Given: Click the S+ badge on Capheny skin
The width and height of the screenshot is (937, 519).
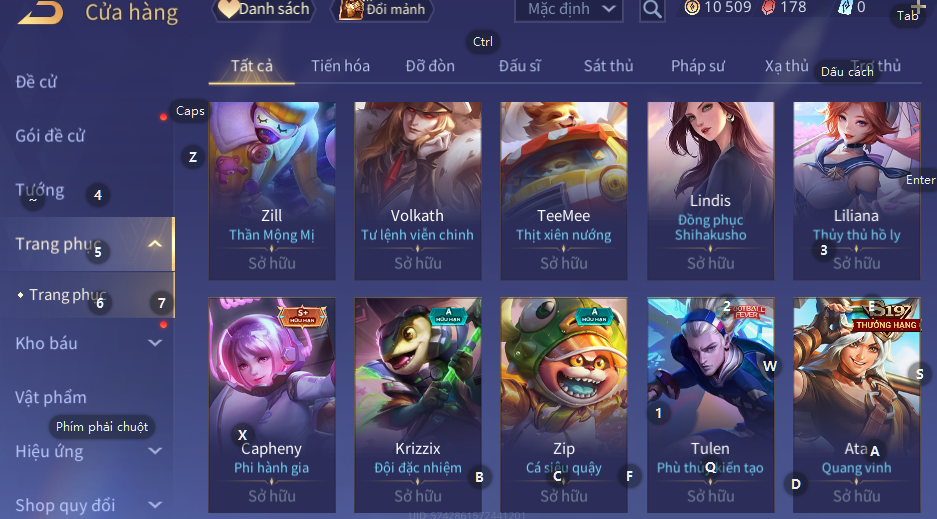Looking at the screenshot, I should click(303, 316).
